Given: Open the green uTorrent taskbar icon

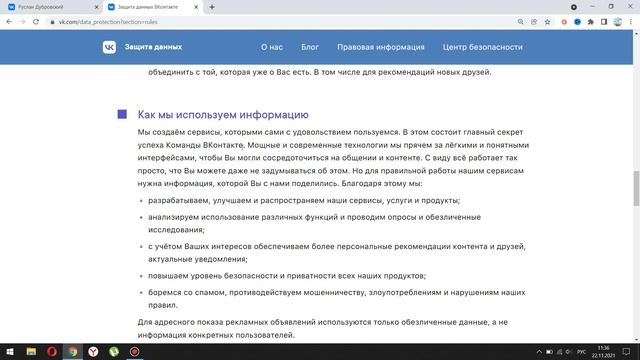Looking at the screenshot, I should point(114,351).
